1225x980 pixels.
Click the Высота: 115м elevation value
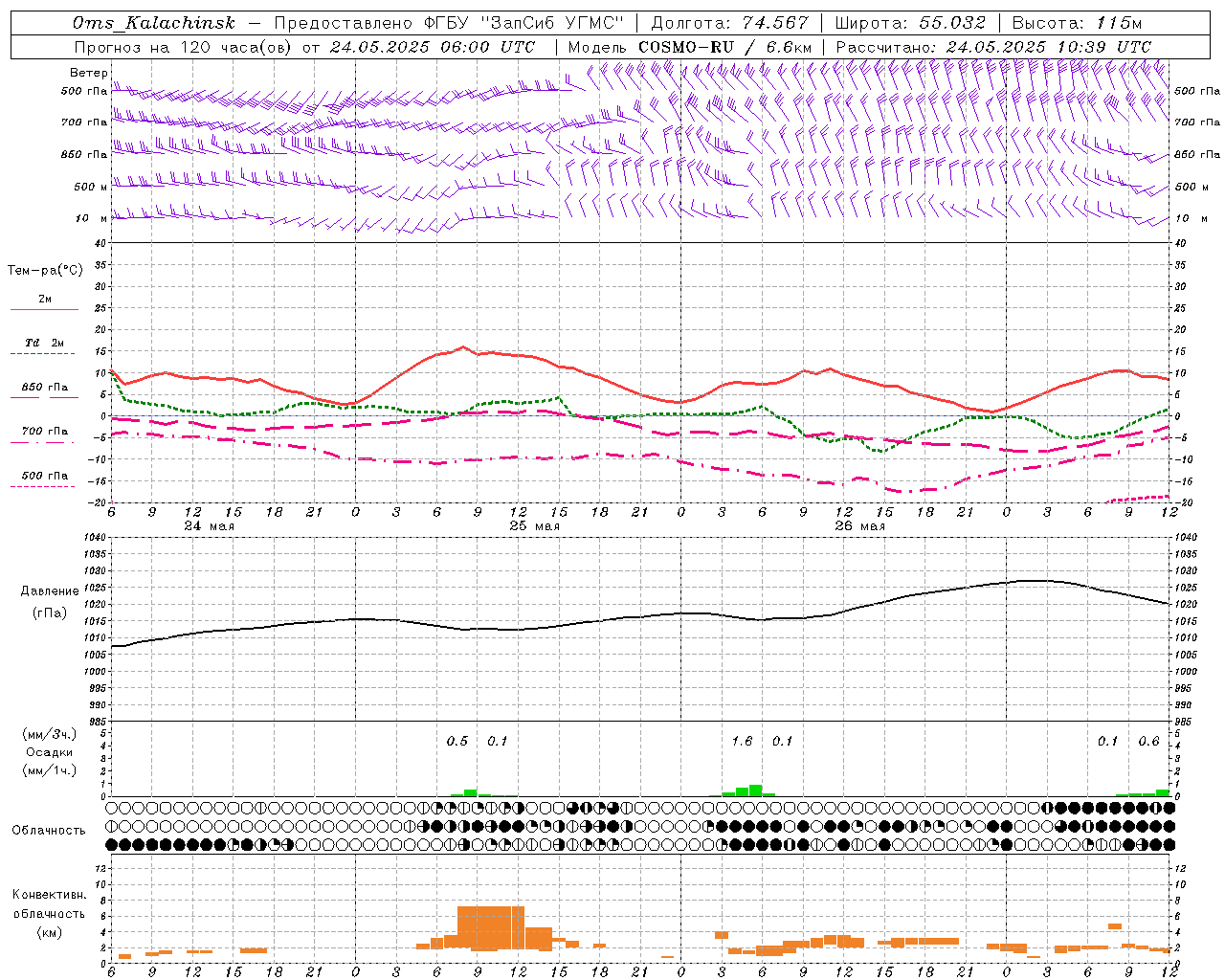point(1077,23)
